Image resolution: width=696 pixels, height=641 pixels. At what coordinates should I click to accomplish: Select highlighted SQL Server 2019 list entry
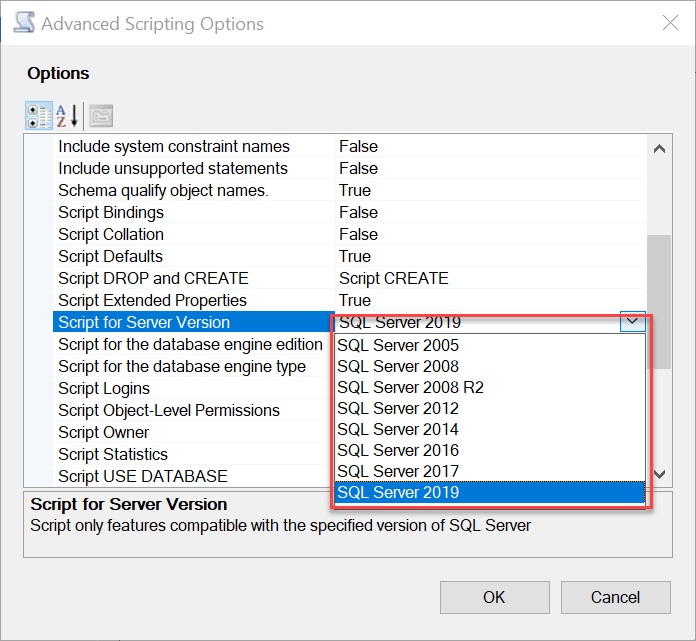pyautogui.click(x=490, y=492)
